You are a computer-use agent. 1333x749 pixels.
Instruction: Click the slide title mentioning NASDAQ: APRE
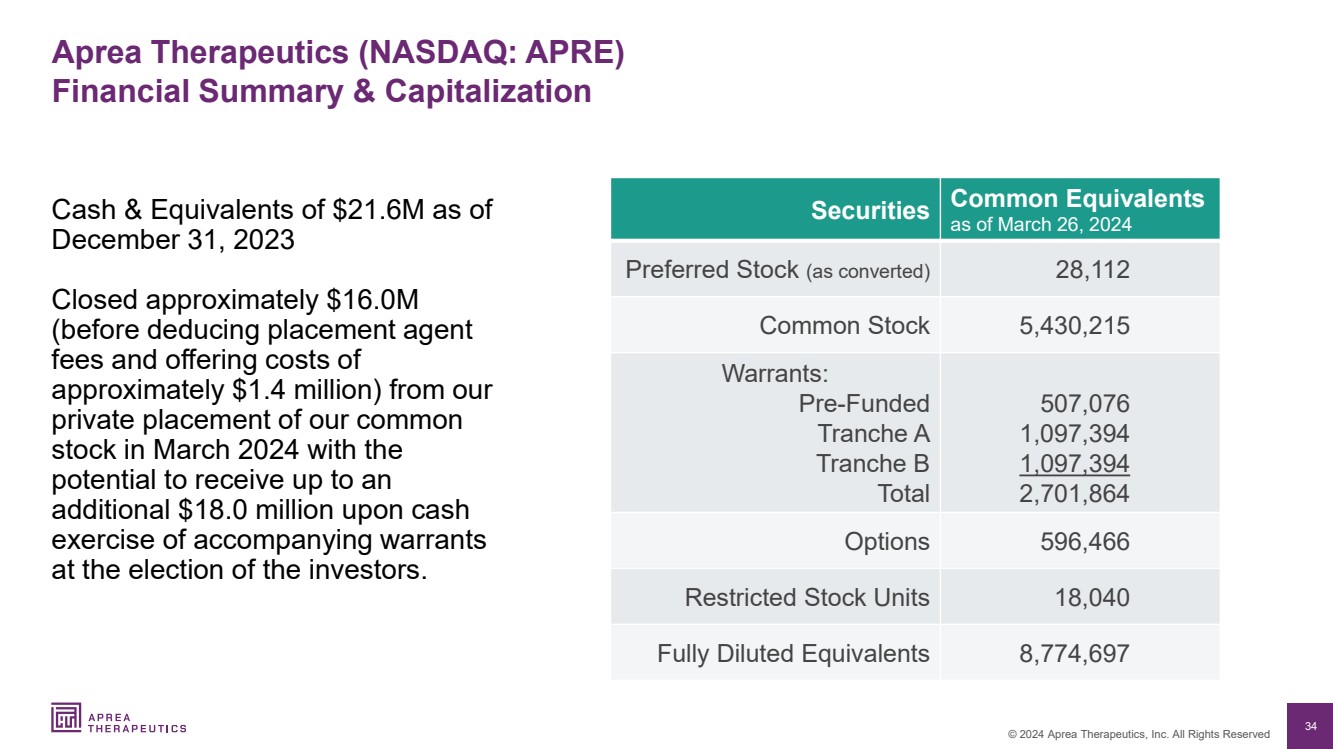click(x=338, y=53)
